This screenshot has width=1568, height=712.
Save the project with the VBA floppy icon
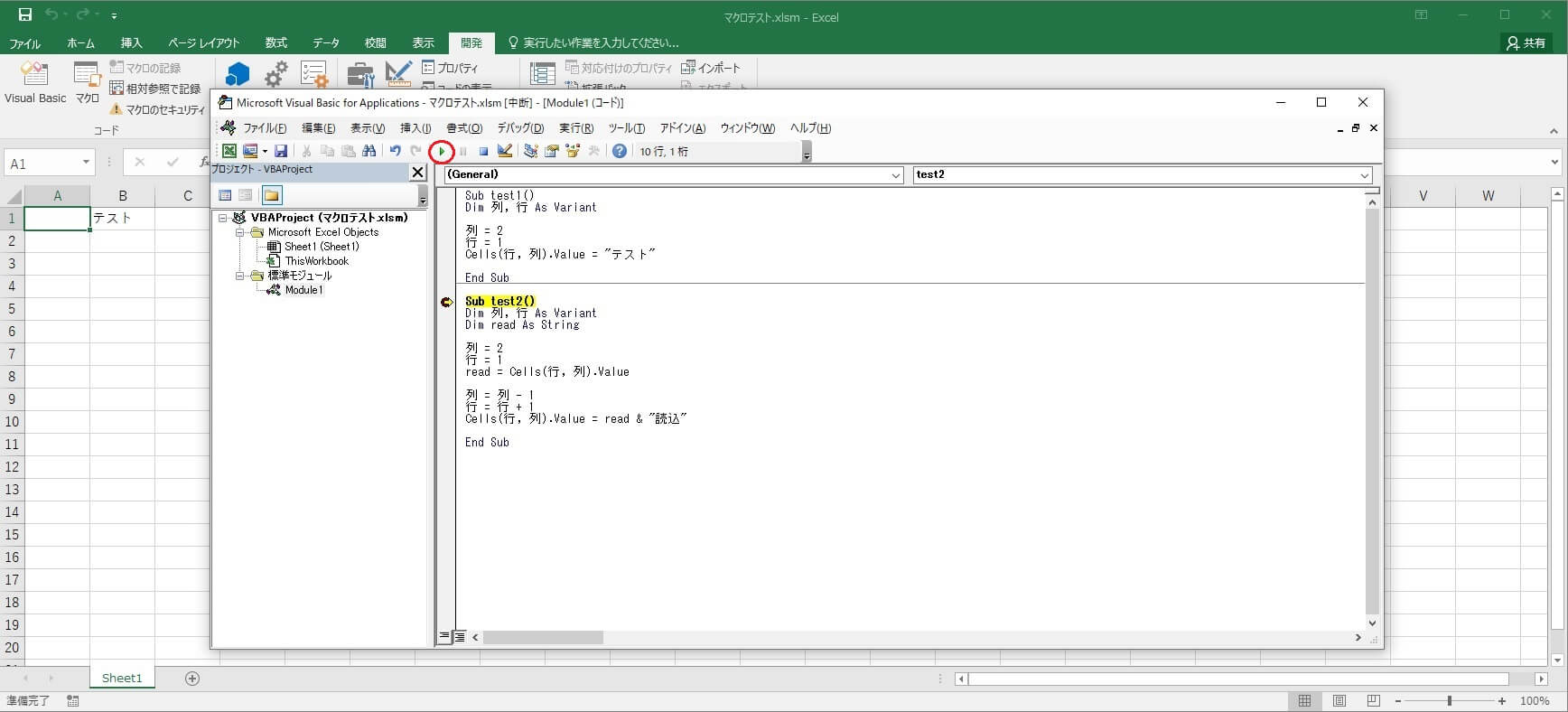click(281, 151)
